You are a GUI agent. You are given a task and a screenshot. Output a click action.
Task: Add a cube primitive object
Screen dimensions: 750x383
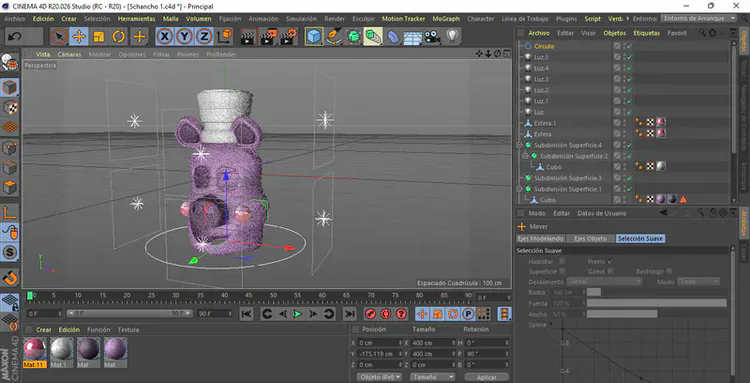(314, 36)
